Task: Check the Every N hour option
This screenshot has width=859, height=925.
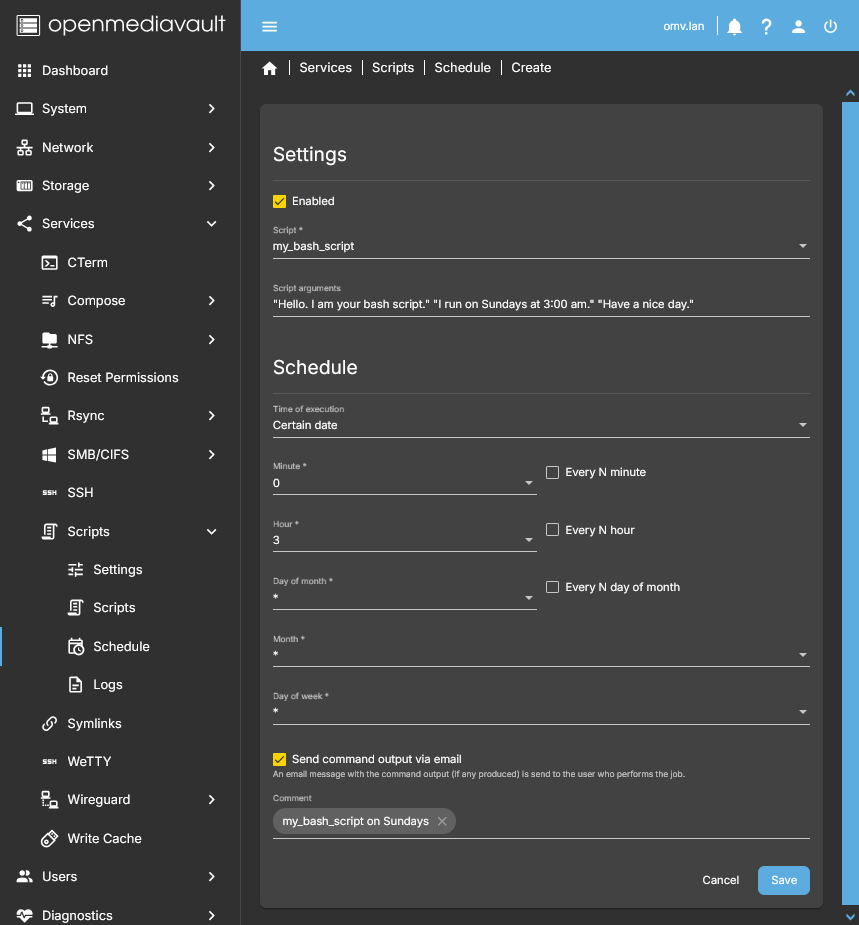Action: 552,530
